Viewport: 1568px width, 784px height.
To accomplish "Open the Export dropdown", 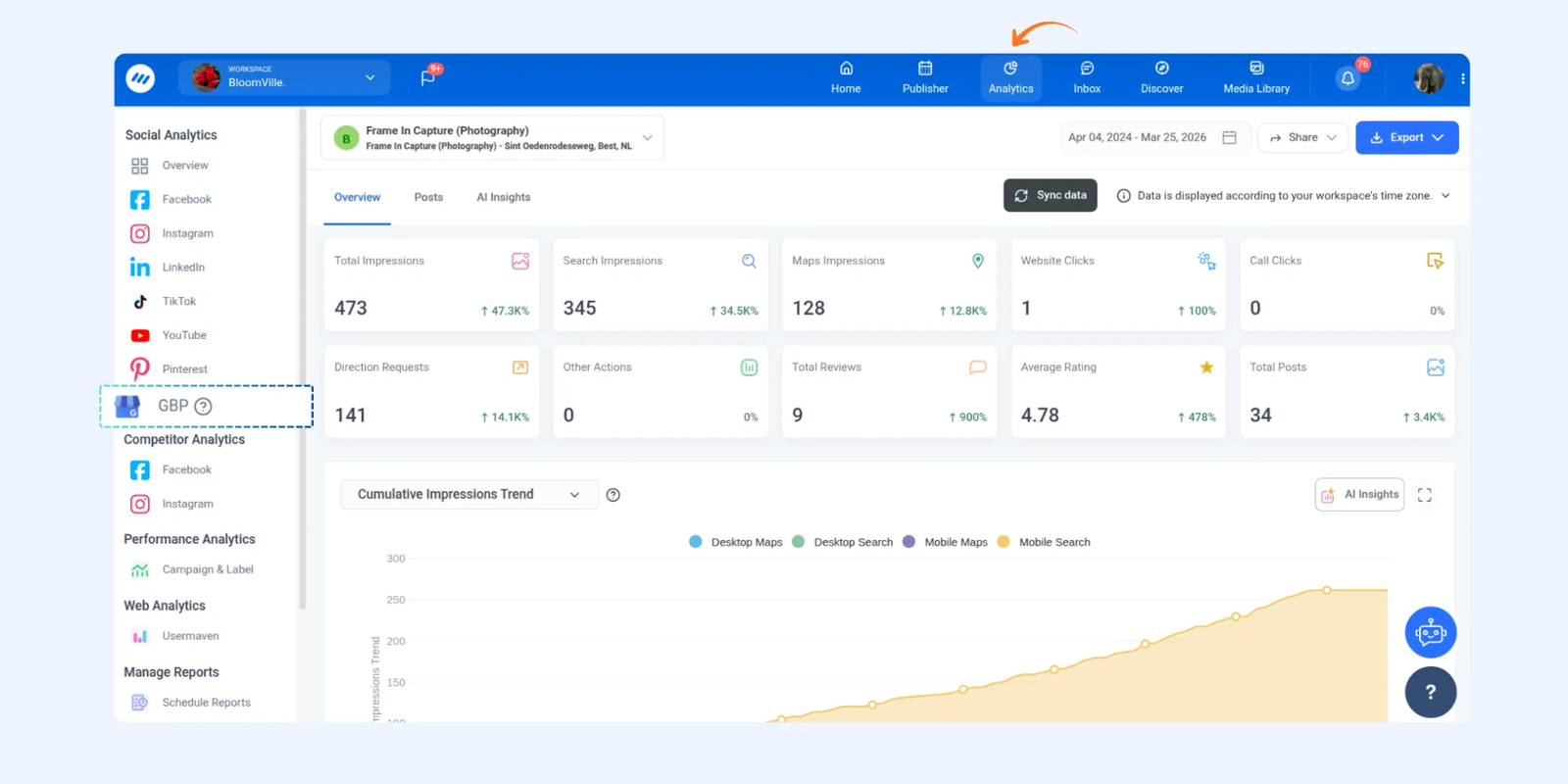I will pyautogui.click(x=1406, y=138).
